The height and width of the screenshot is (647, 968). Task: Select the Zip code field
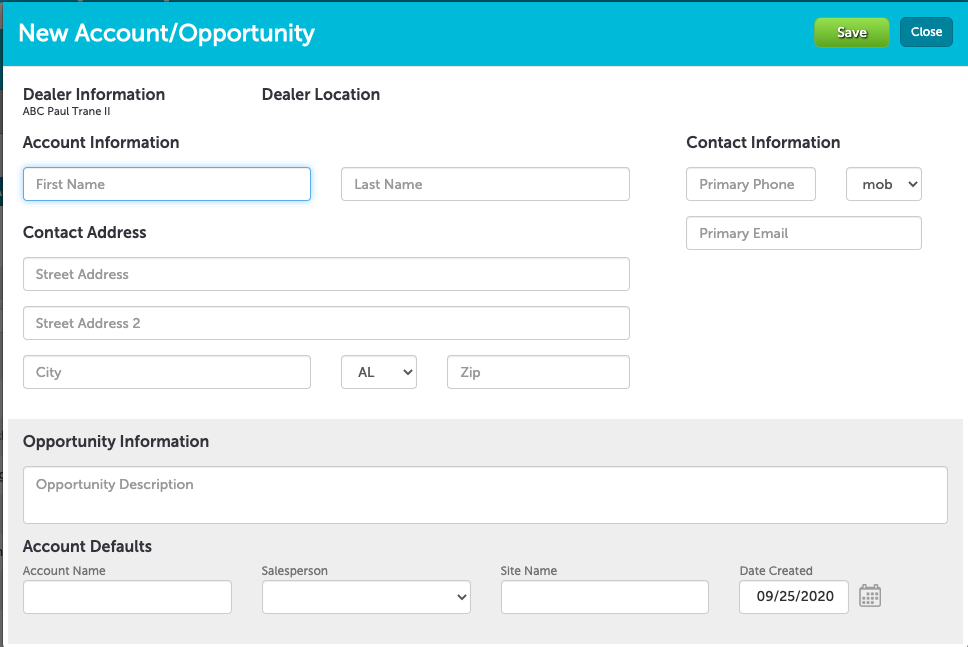click(x=538, y=372)
